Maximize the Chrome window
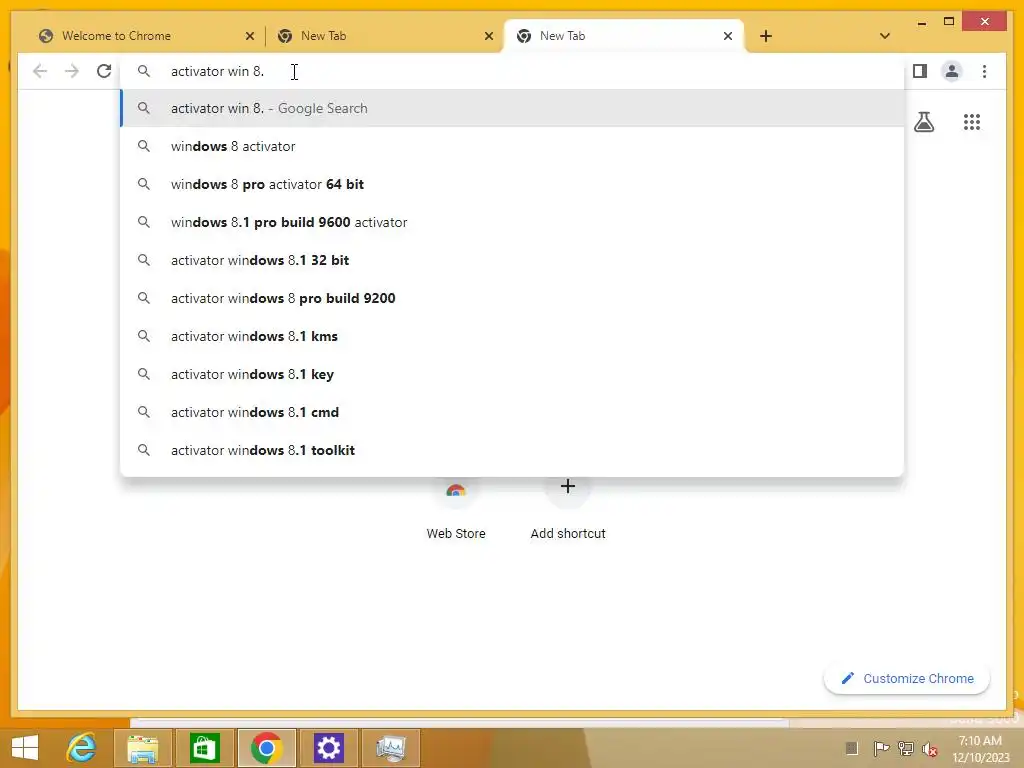Viewport: 1024px width, 768px height. click(x=949, y=22)
